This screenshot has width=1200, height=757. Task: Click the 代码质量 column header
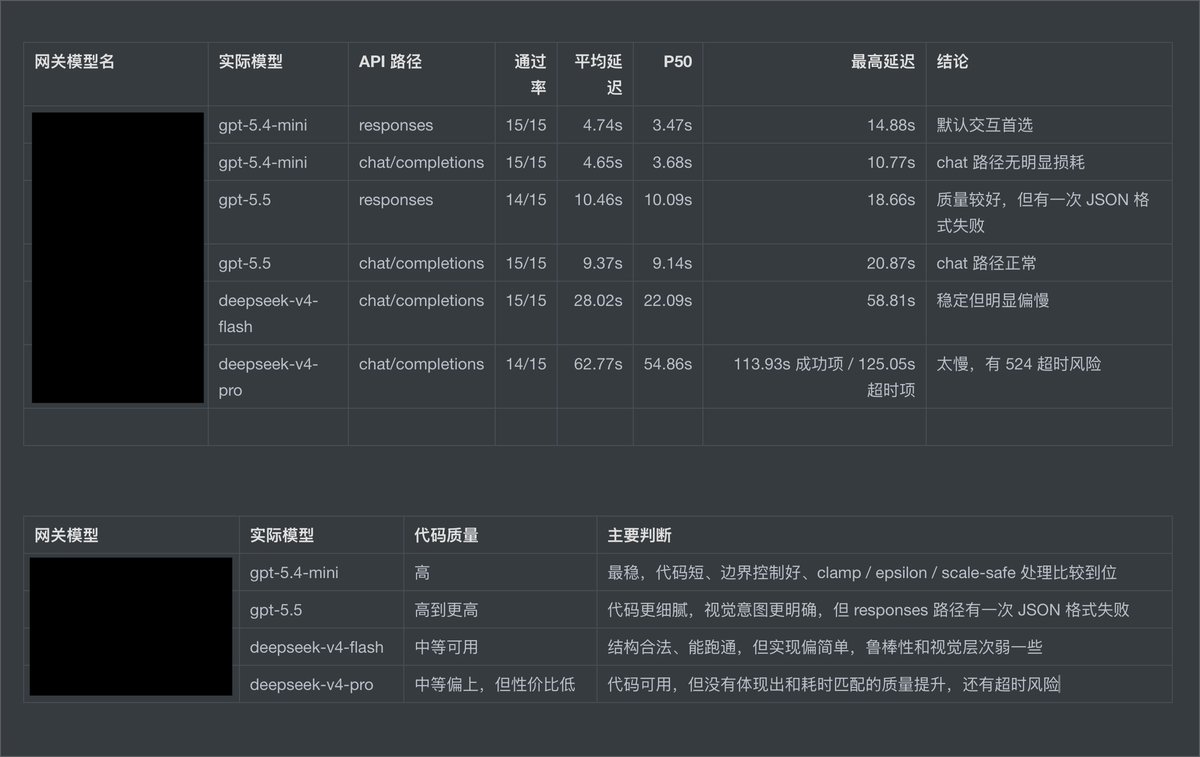446,535
